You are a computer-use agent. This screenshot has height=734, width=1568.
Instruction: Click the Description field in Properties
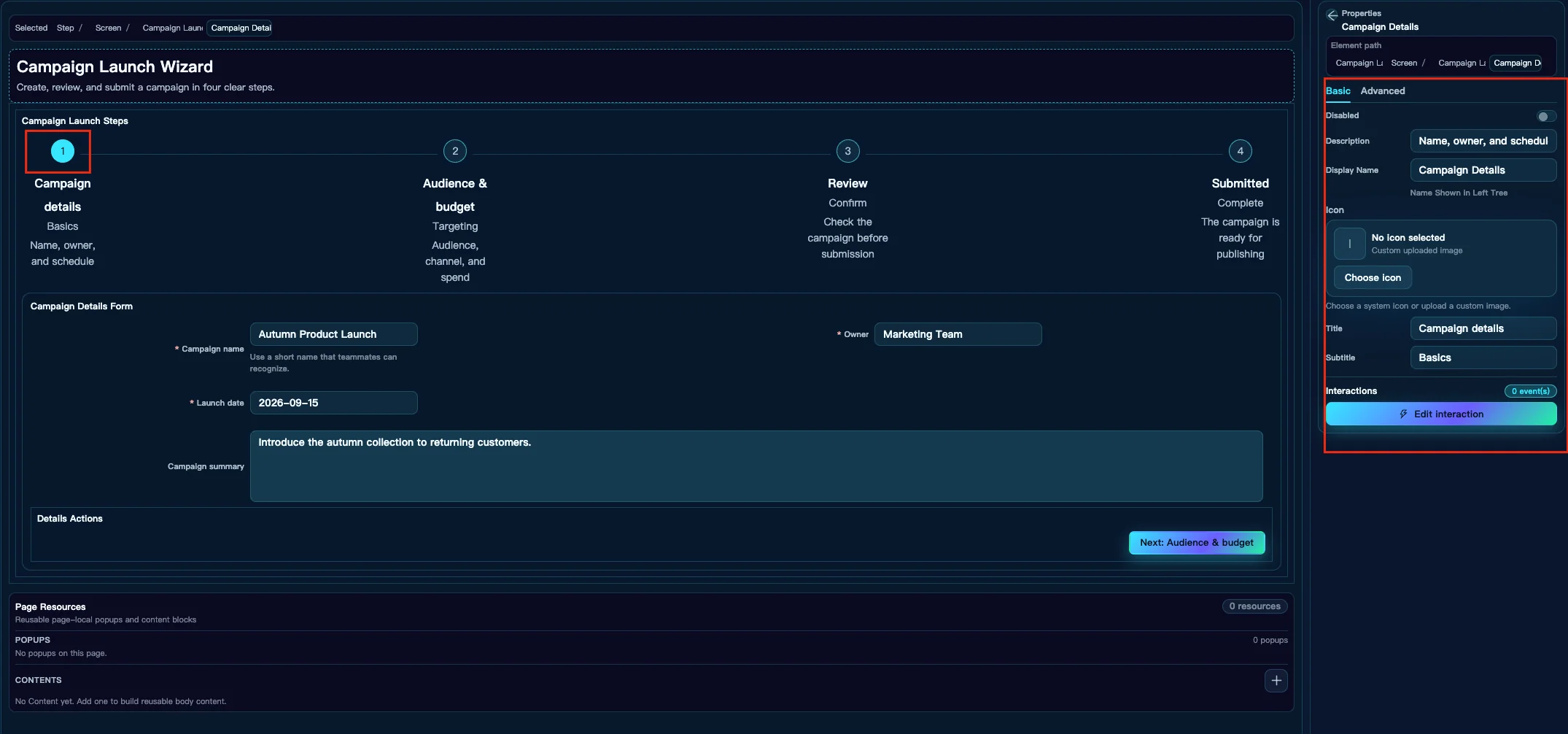click(x=1483, y=141)
